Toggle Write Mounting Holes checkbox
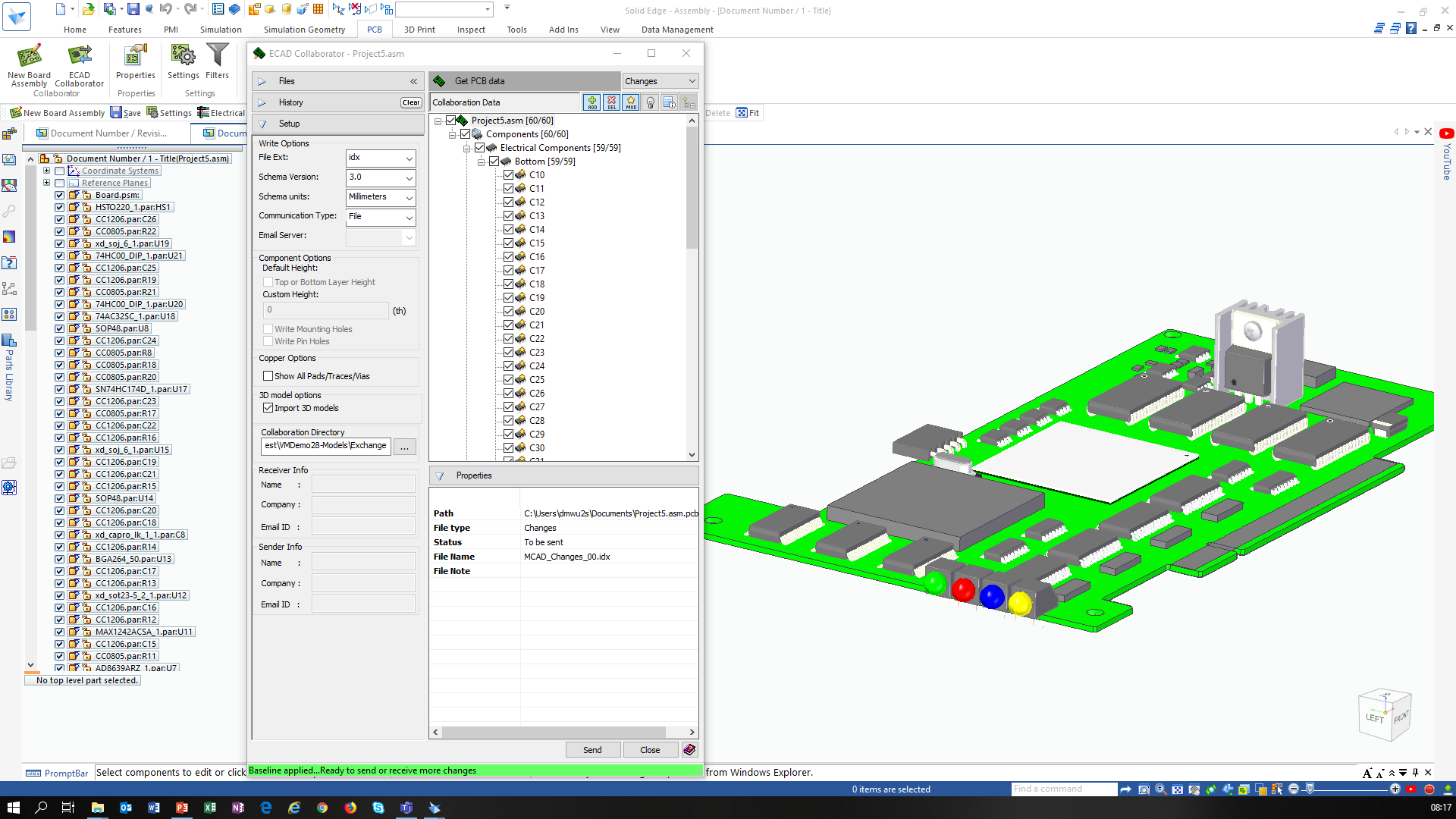 pos(267,328)
